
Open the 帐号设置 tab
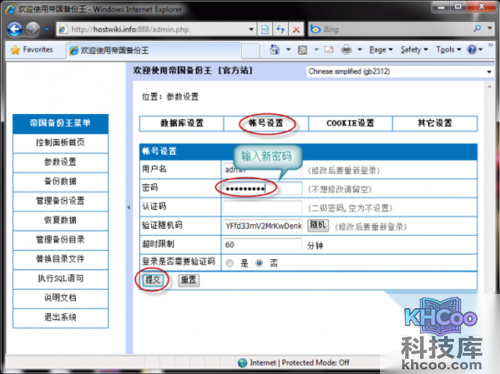click(x=266, y=123)
